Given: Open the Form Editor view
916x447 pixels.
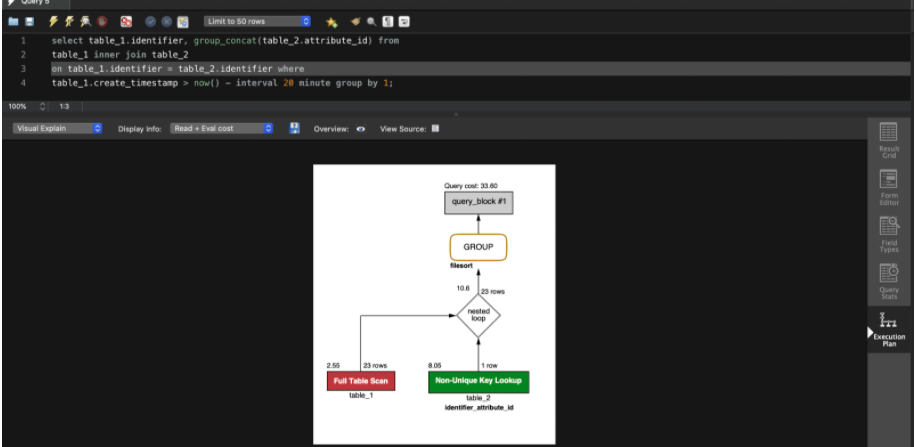Looking at the screenshot, I should 888,186.
